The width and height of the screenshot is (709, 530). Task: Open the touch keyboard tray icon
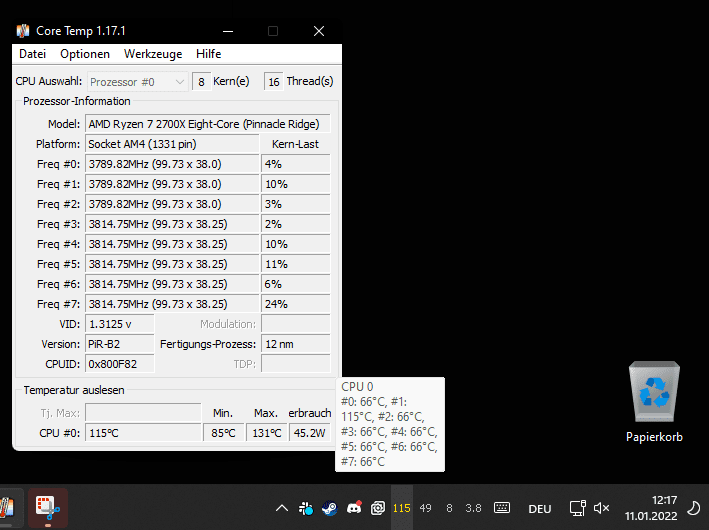click(x=502, y=508)
